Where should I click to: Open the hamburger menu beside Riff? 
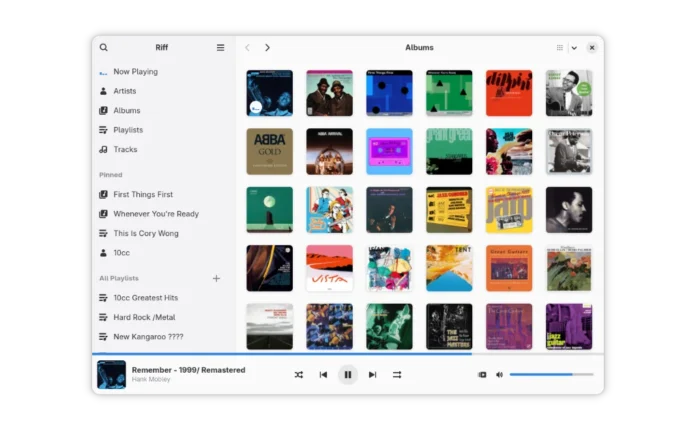click(220, 47)
